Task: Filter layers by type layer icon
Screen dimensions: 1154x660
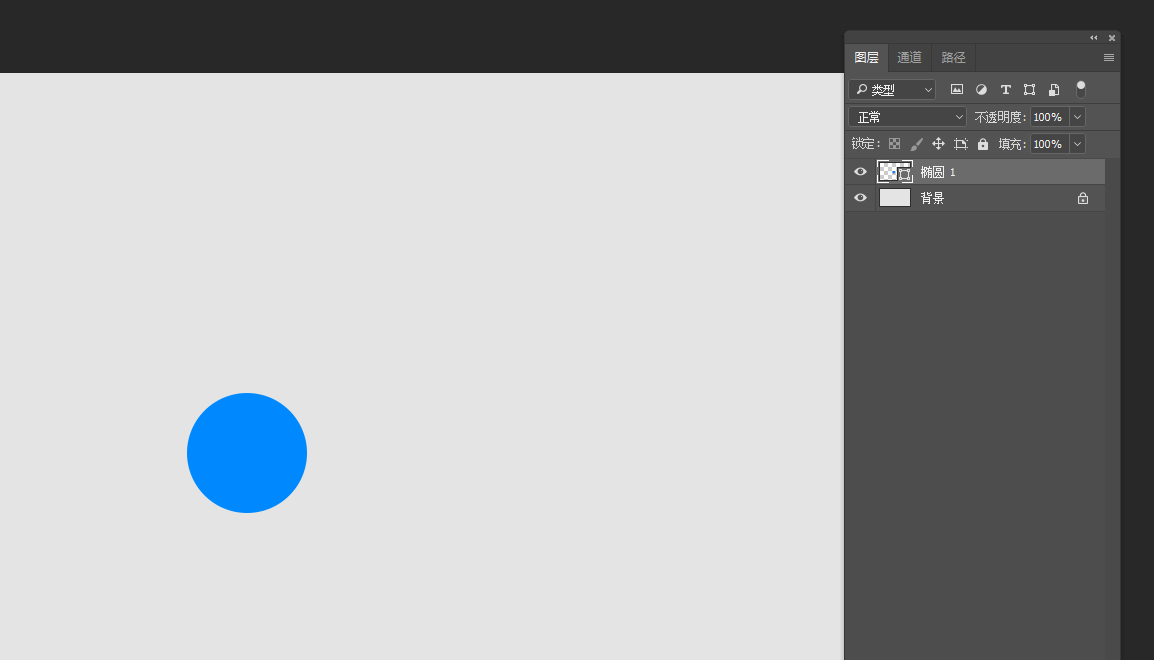Action: point(1005,89)
